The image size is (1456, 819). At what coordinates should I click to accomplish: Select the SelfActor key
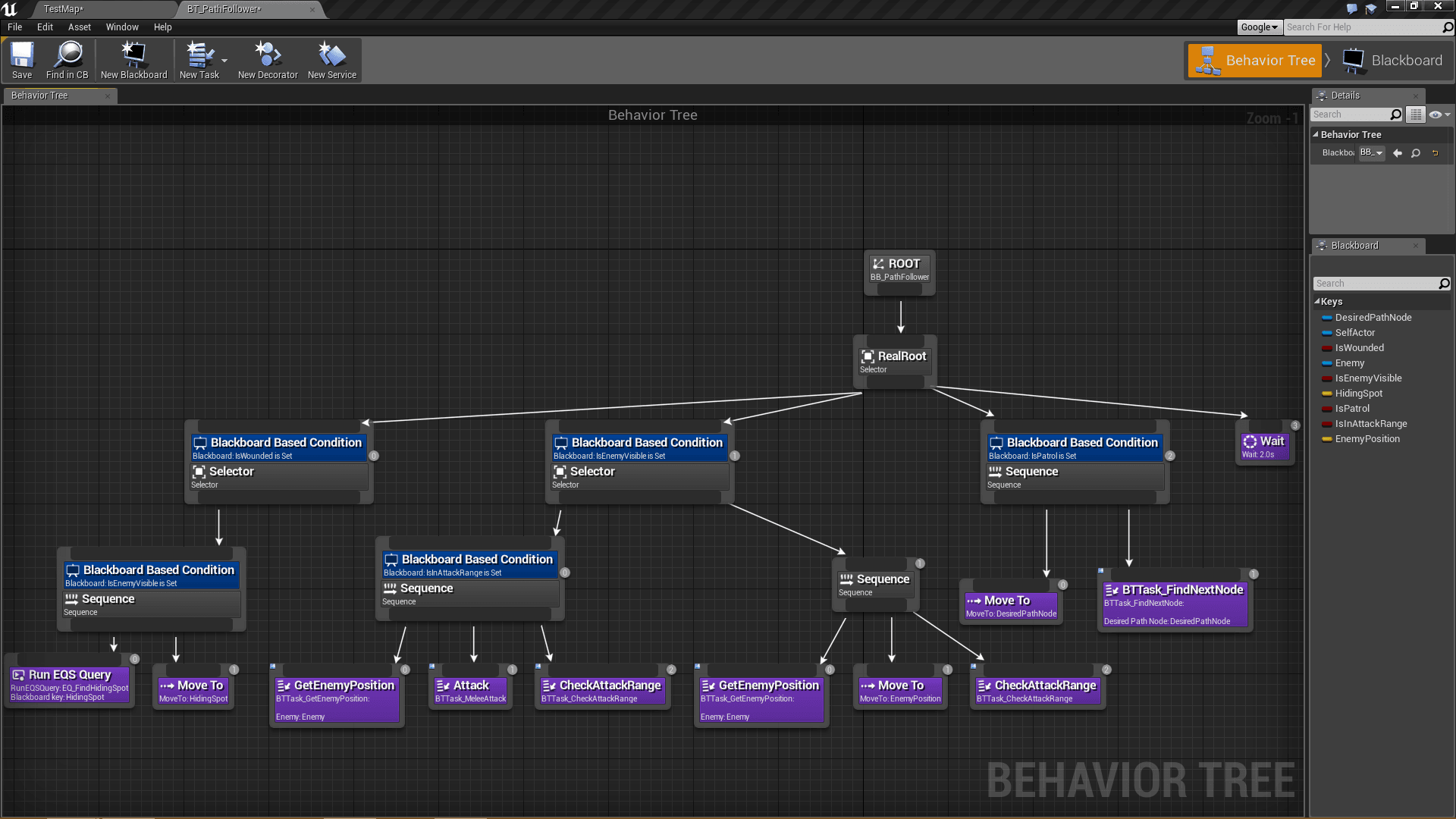point(1354,333)
